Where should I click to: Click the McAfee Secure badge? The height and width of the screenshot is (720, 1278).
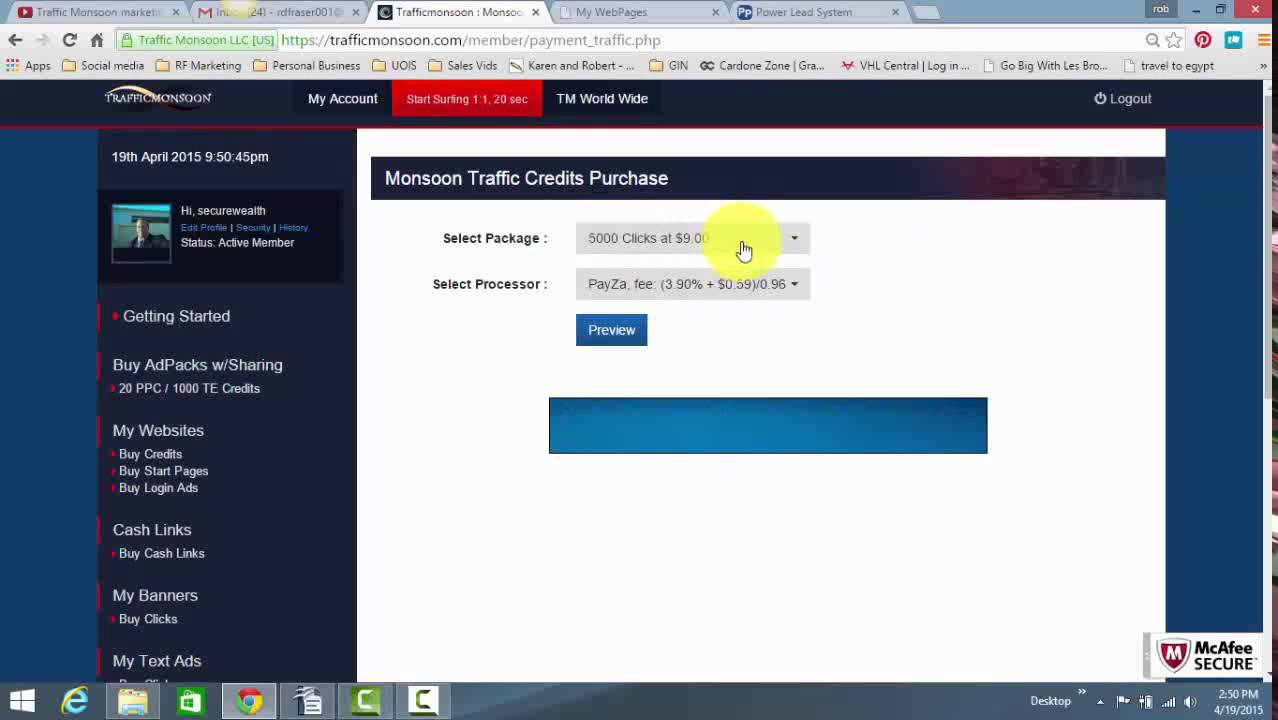[1206, 656]
